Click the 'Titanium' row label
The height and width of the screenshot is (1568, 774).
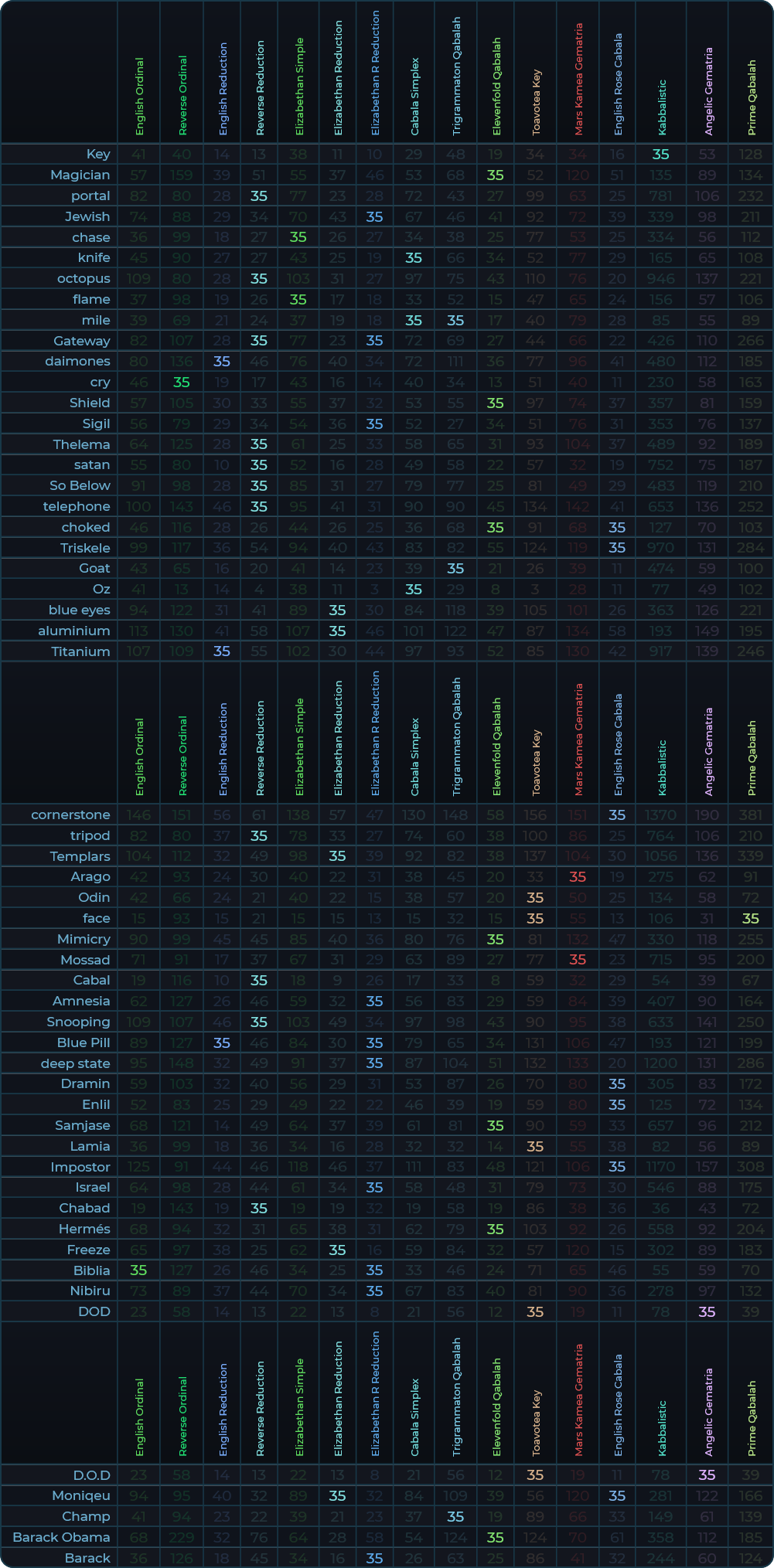click(80, 651)
